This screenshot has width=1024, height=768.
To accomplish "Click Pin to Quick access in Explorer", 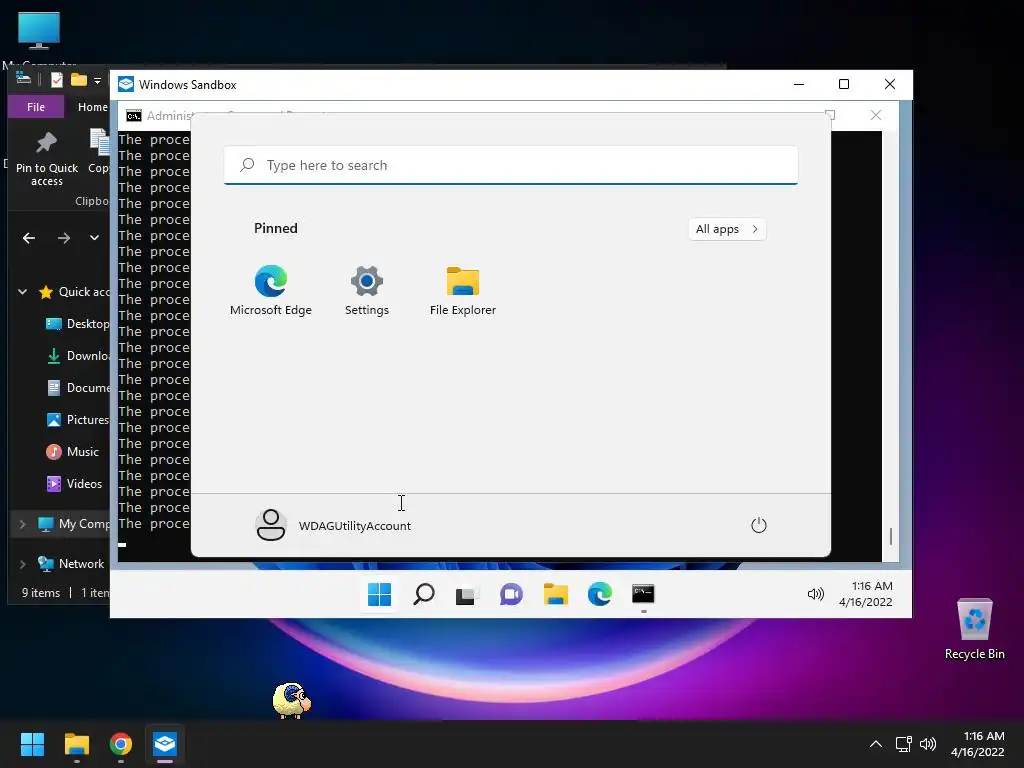I will click(x=46, y=159).
